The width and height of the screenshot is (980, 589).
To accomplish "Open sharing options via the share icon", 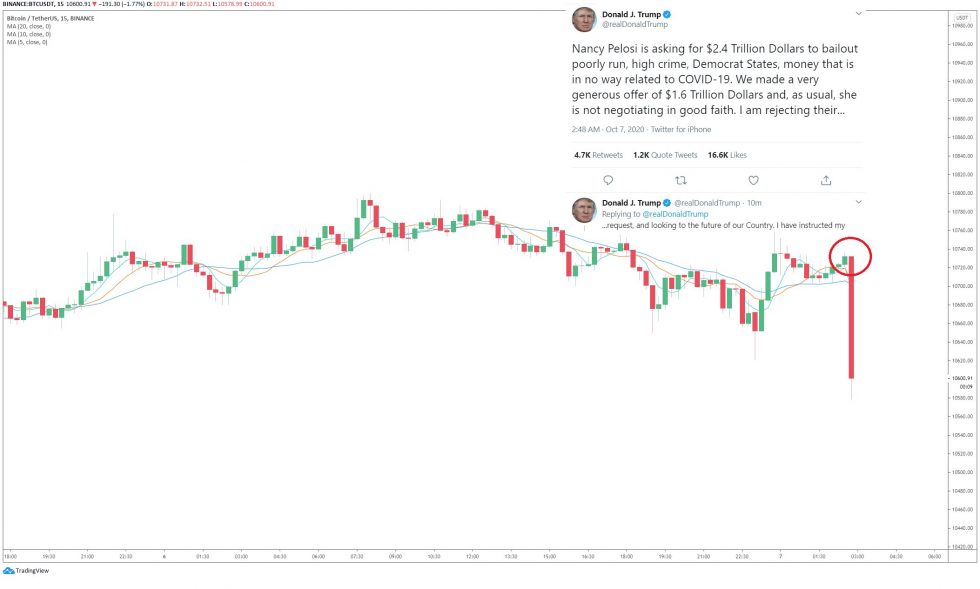I will coord(826,180).
